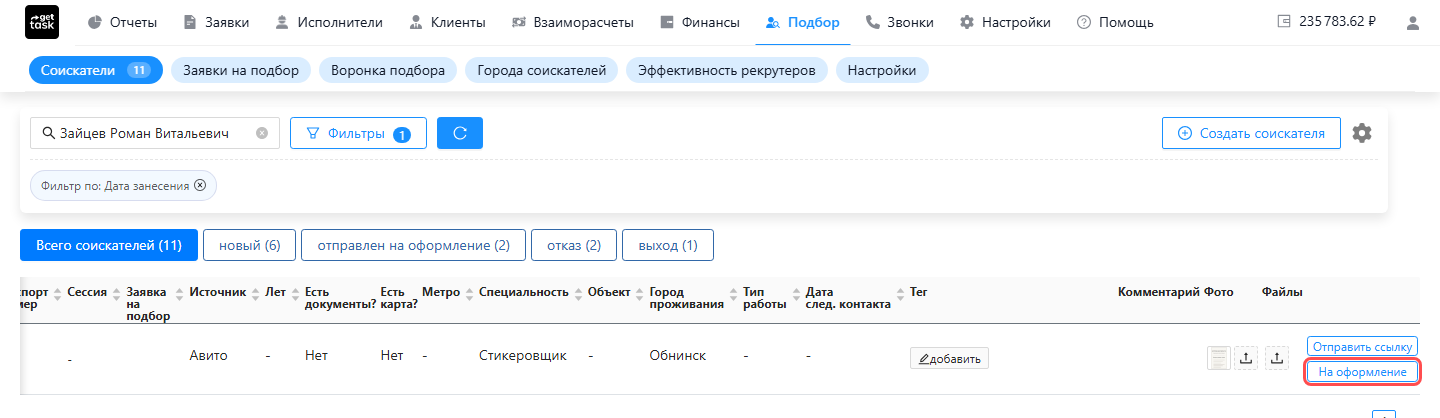Image resolution: width=1440 pixels, height=418 pixels.
Task: Click the photo upload icon
Action: coord(1246,357)
